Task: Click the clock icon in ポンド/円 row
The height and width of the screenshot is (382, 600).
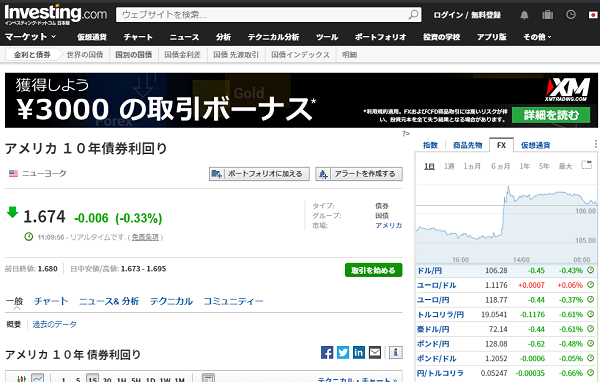Action: tap(590, 343)
